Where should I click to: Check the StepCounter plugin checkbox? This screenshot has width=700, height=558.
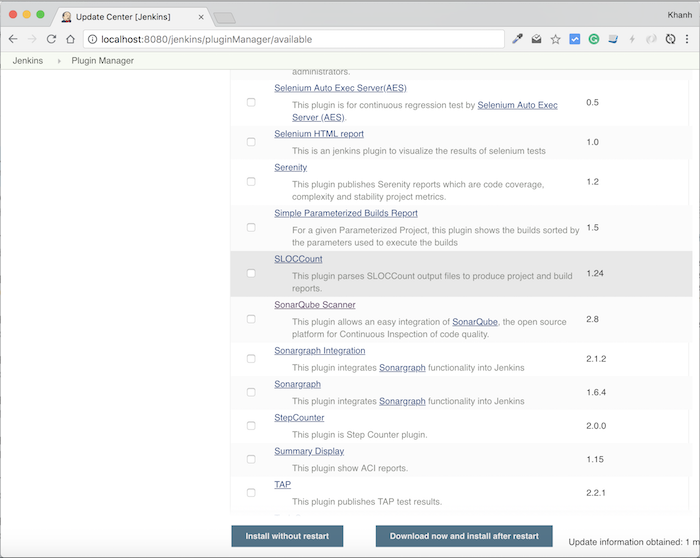(x=251, y=426)
